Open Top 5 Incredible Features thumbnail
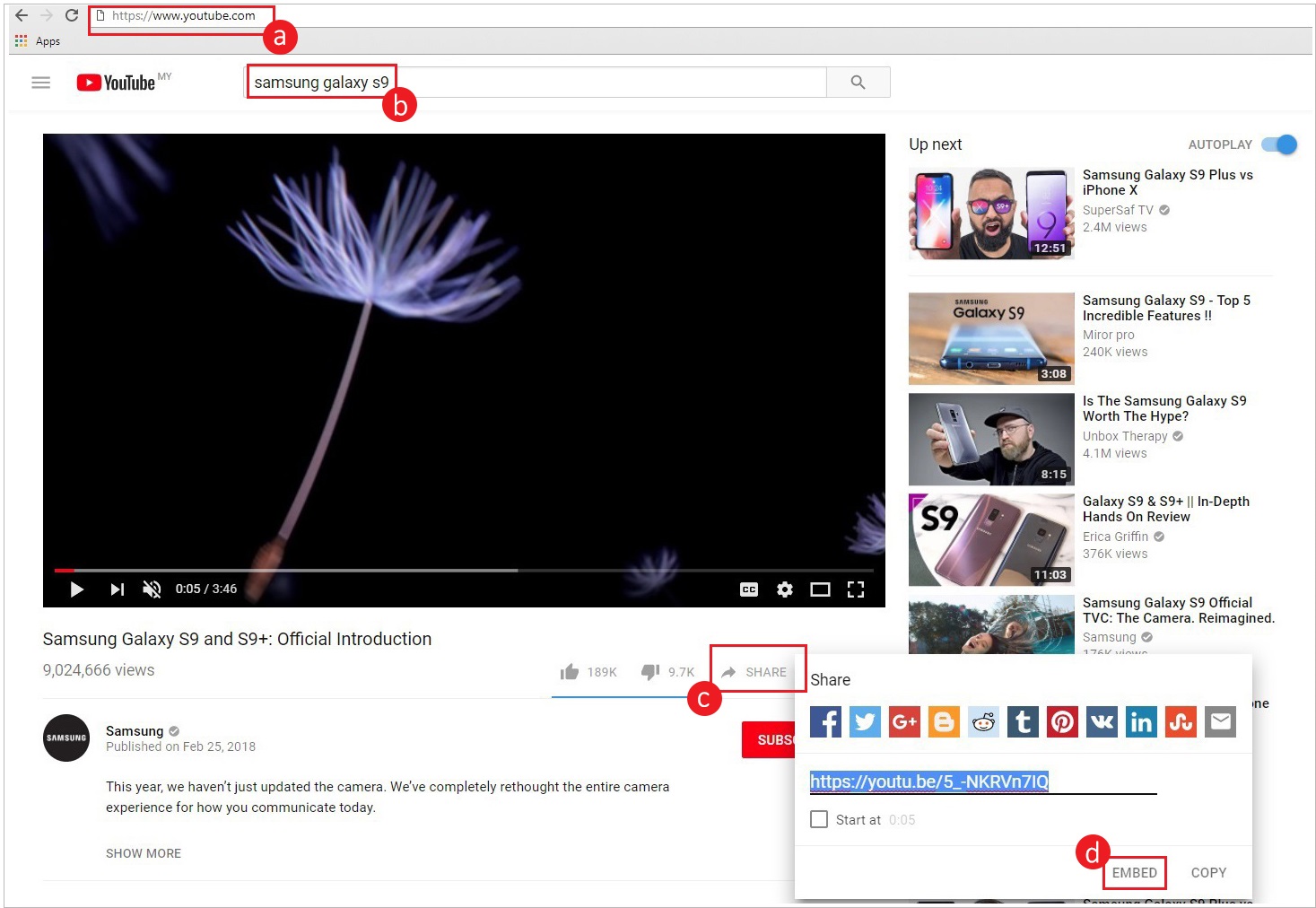1316x908 pixels. pyautogui.click(x=991, y=339)
